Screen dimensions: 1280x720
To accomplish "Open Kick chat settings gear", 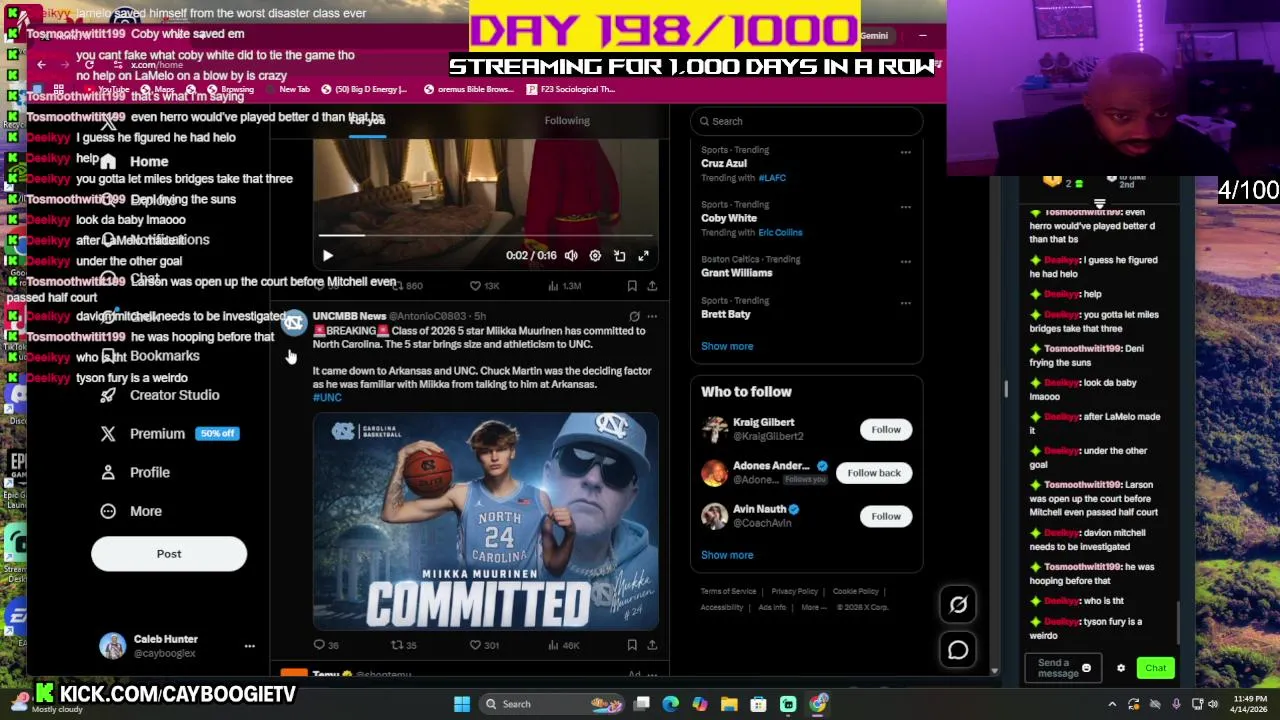I will point(1121,668).
